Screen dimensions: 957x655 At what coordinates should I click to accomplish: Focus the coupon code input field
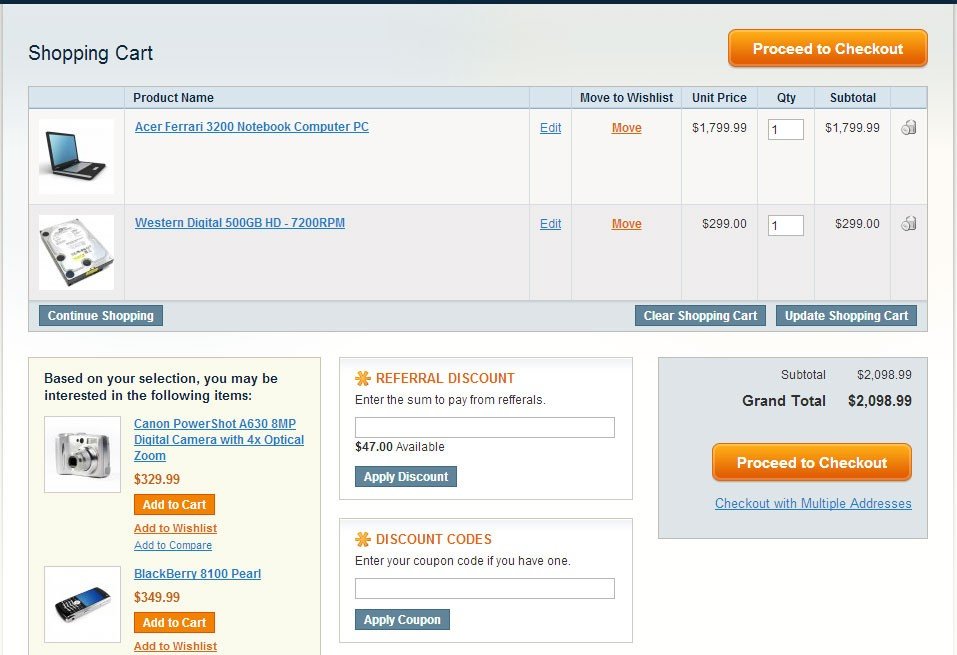click(485, 588)
